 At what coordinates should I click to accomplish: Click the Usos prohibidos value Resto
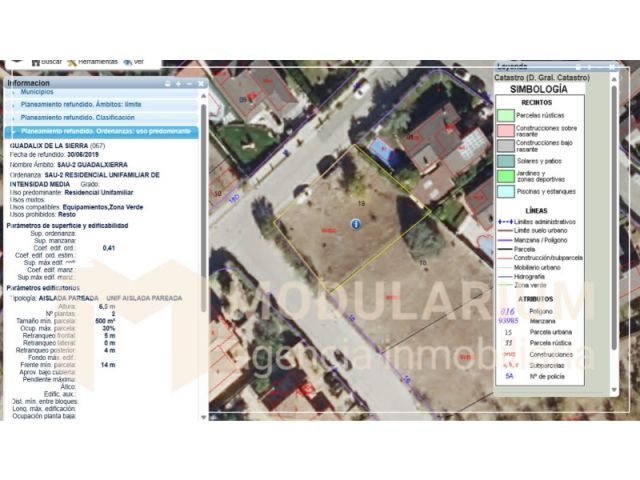click(67, 214)
